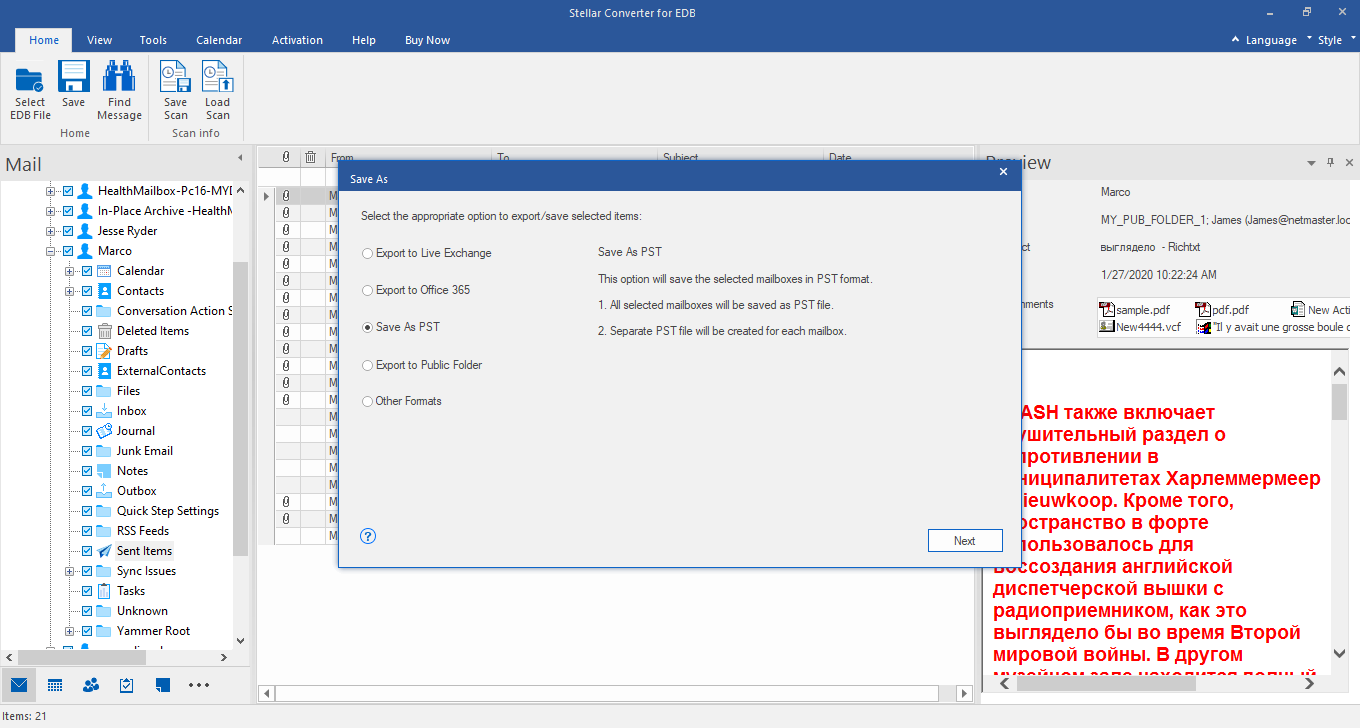Uncheck the Calendar folder checkbox
This screenshot has height=728, width=1360.
click(x=86, y=271)
